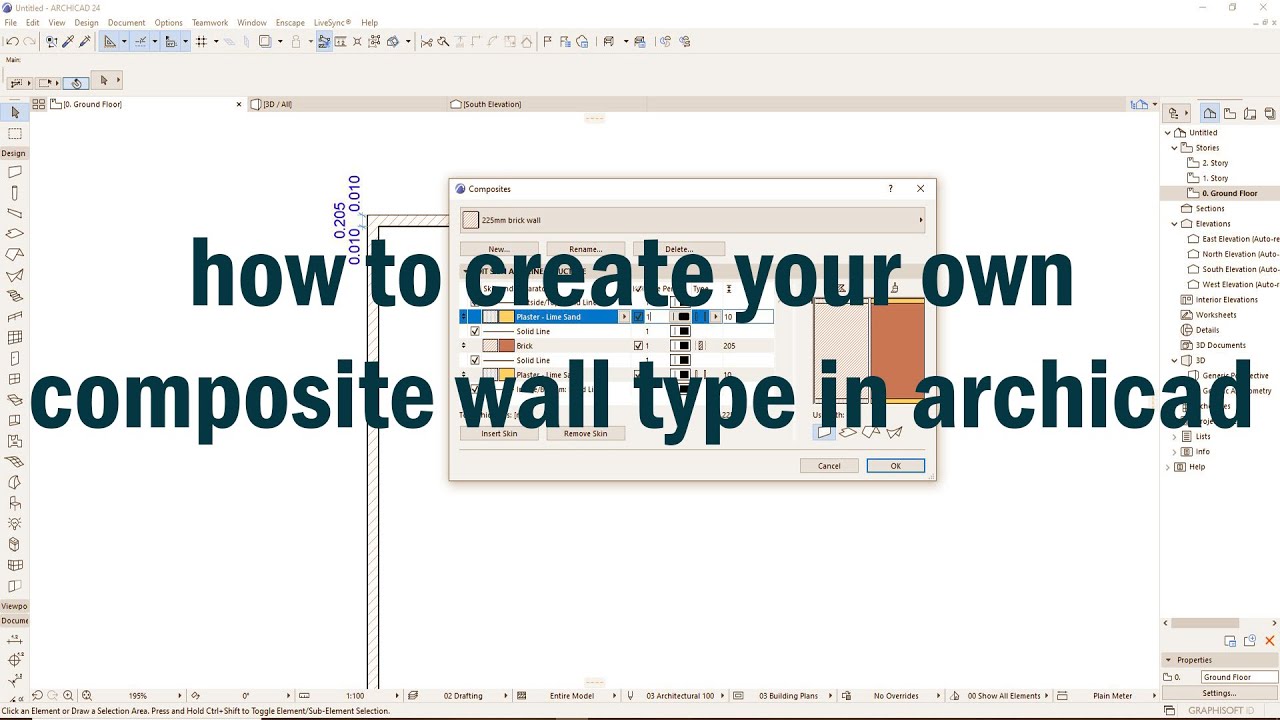Open building material flyout on Plaster - Lime Sand
Viewport: 1280px width, 720px height.
624,317
